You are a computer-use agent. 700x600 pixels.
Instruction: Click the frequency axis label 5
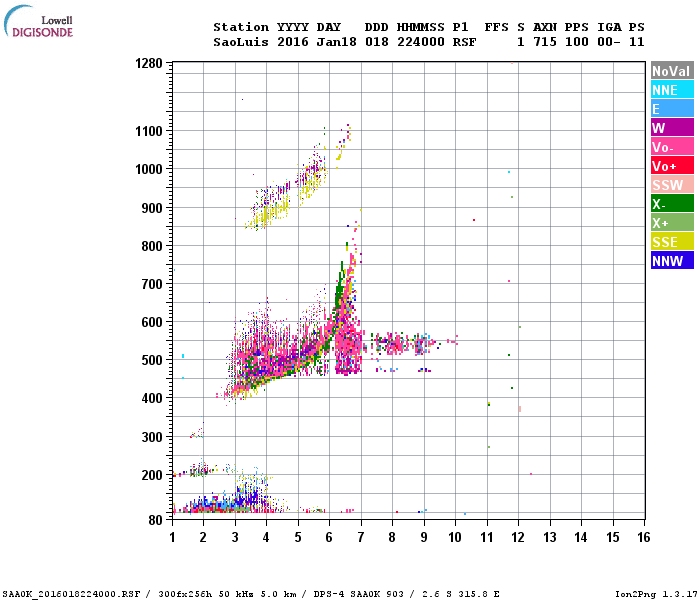pyautogui.click(x=298, y=537)
